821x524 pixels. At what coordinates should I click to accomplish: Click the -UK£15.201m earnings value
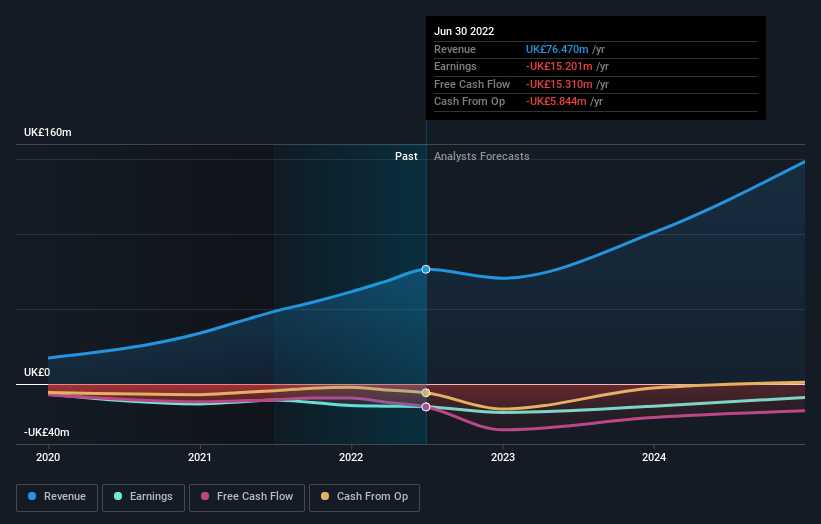559,66
